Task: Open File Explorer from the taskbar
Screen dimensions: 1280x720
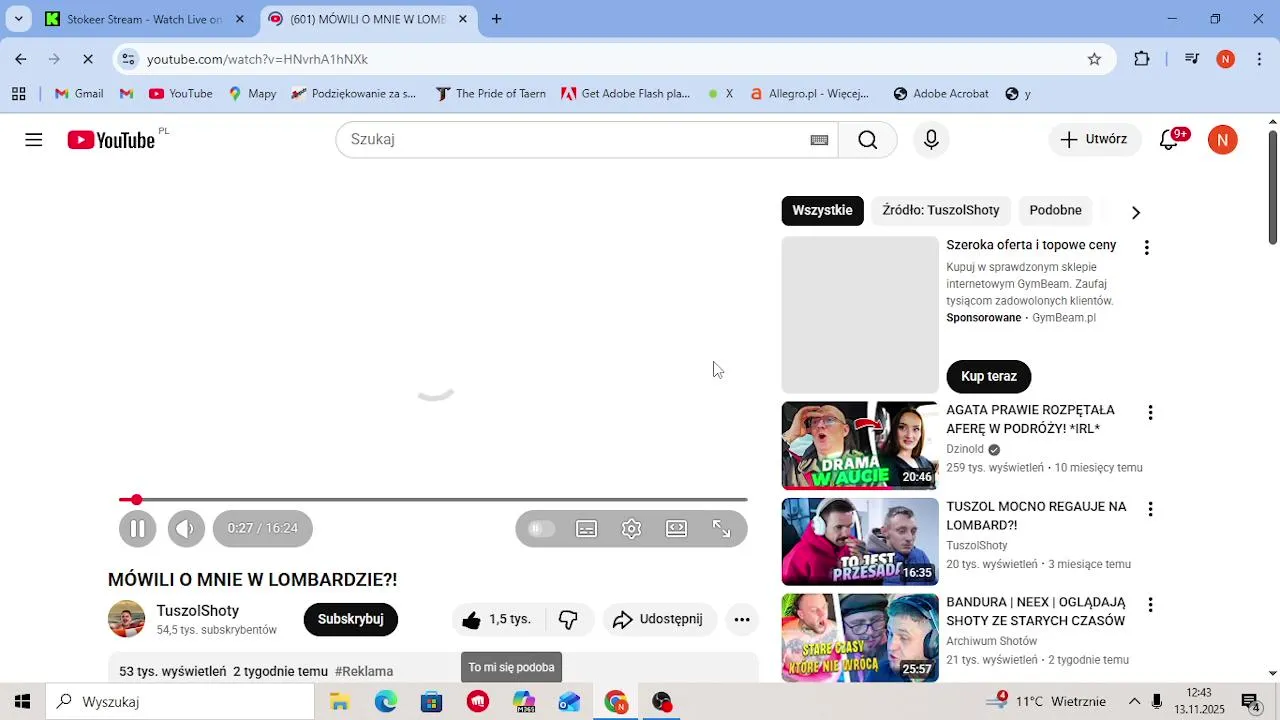Action: (339, 702)
